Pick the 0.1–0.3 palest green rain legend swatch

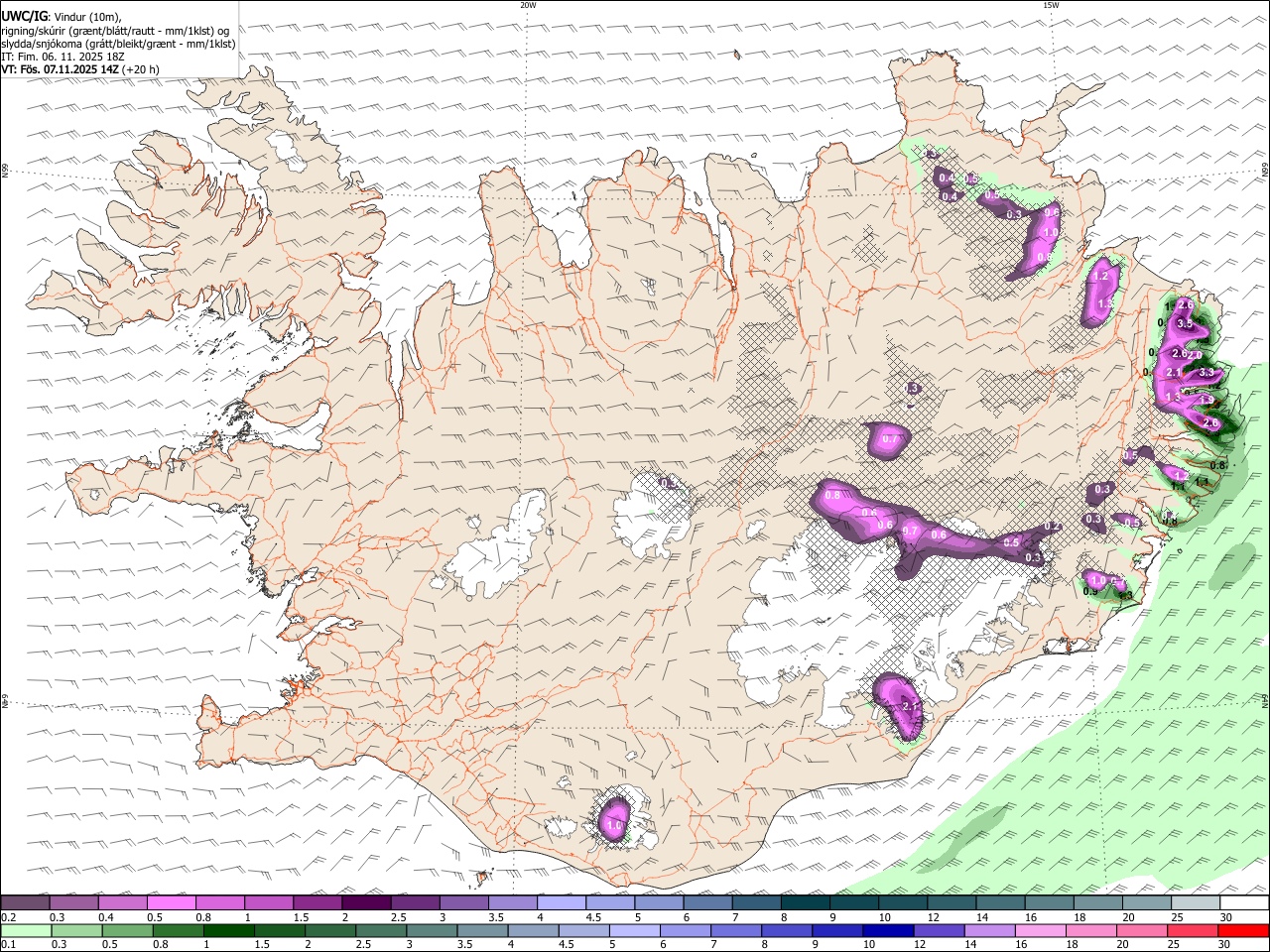[26, 930]
